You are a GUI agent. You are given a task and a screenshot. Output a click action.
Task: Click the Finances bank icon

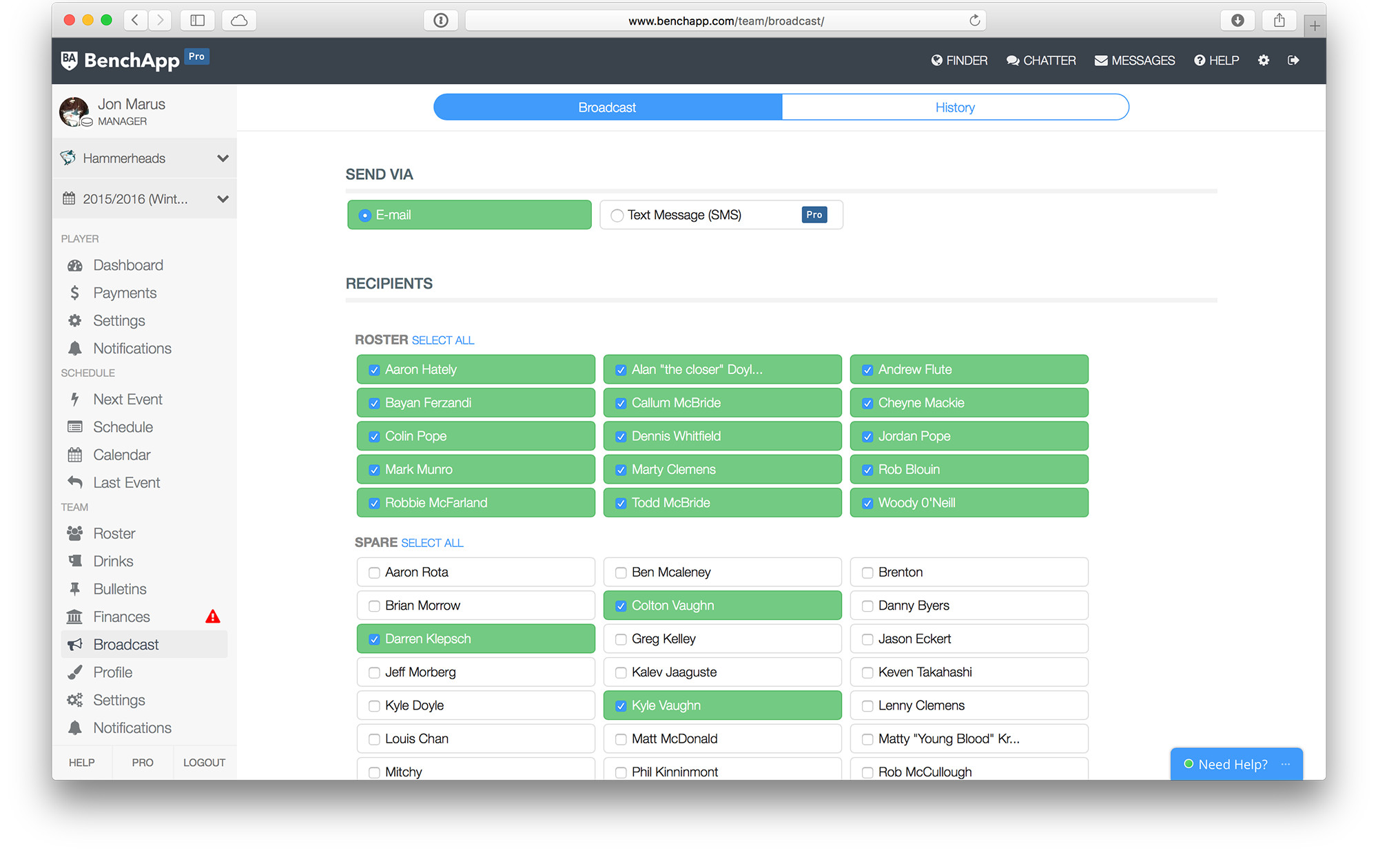tap(74, 617)
